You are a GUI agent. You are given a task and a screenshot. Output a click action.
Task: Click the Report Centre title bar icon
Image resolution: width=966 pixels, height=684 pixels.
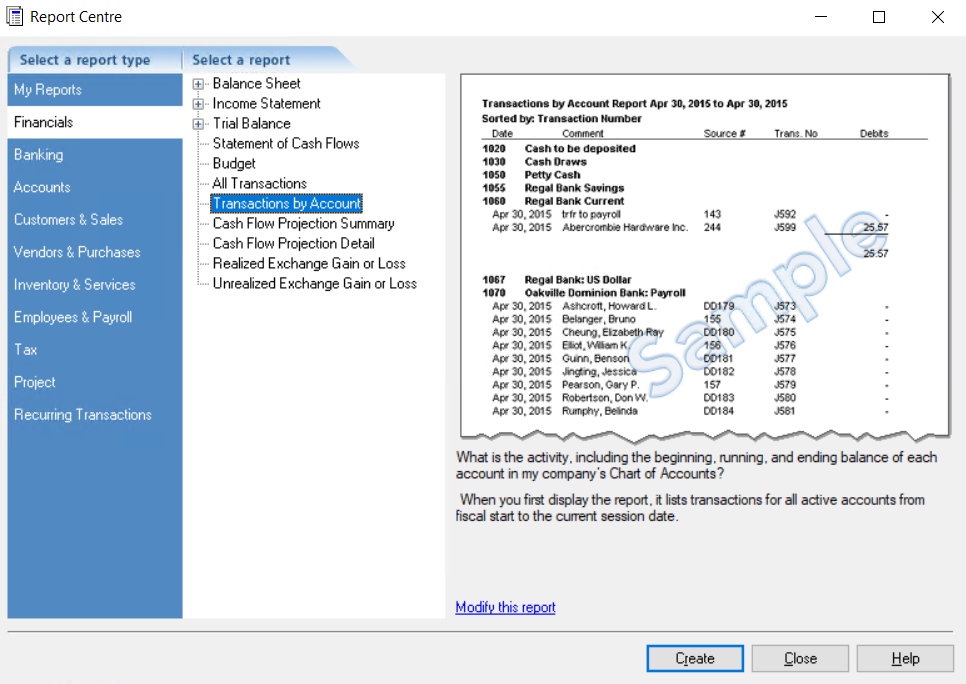(15, 17)
